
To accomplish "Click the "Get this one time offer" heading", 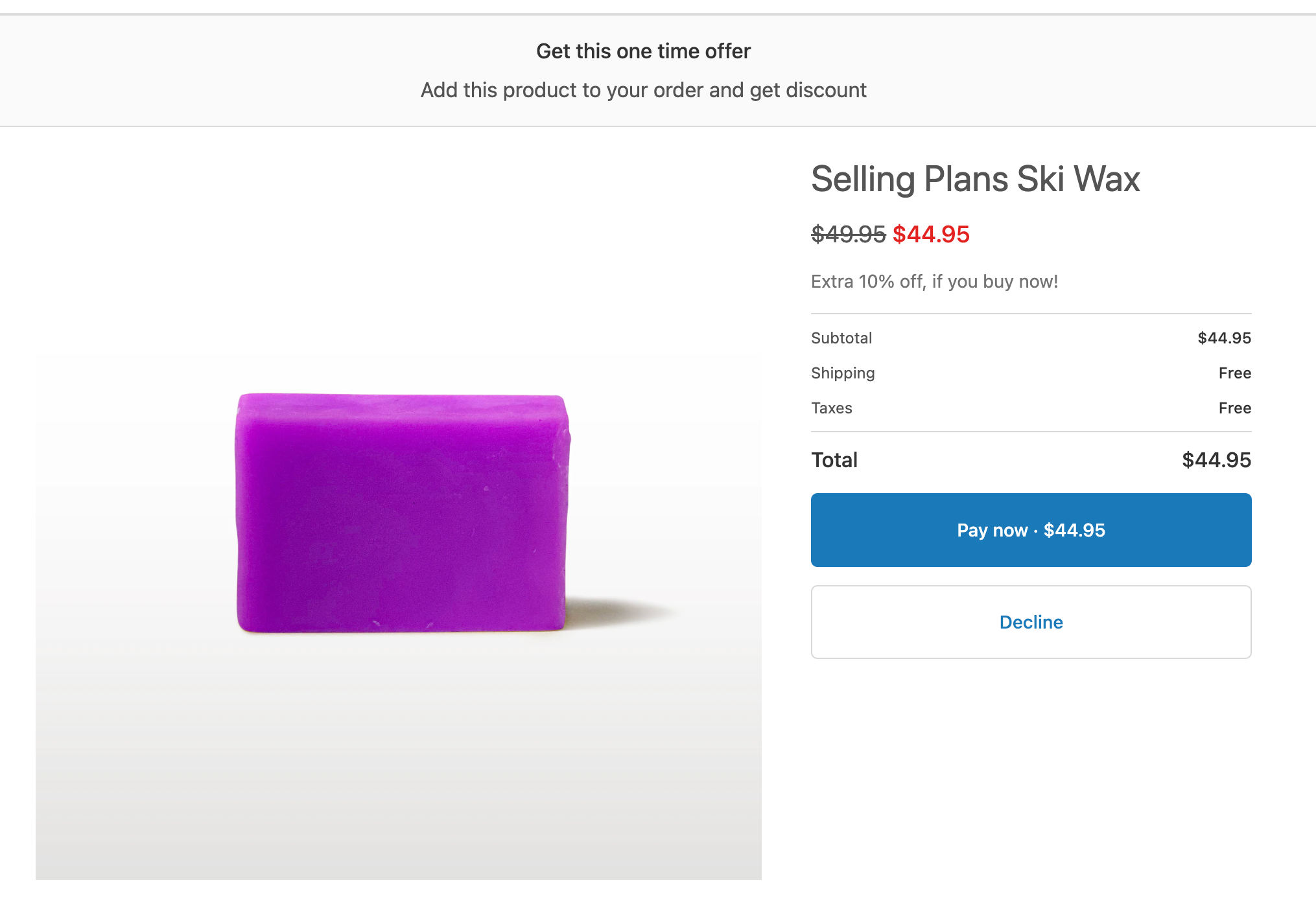I will [643, 51].
